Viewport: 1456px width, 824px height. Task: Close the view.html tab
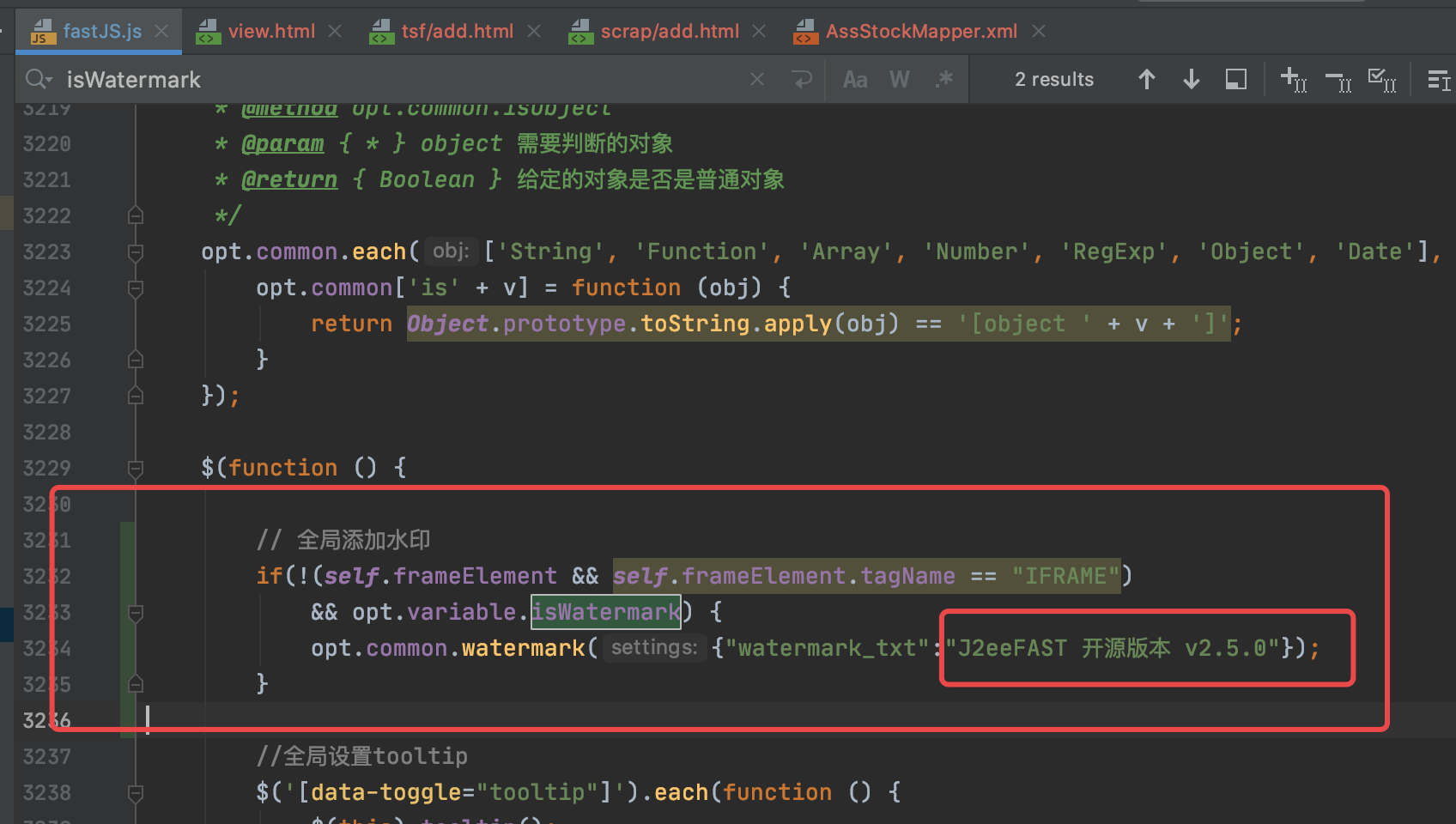click(x=335, y=32)
